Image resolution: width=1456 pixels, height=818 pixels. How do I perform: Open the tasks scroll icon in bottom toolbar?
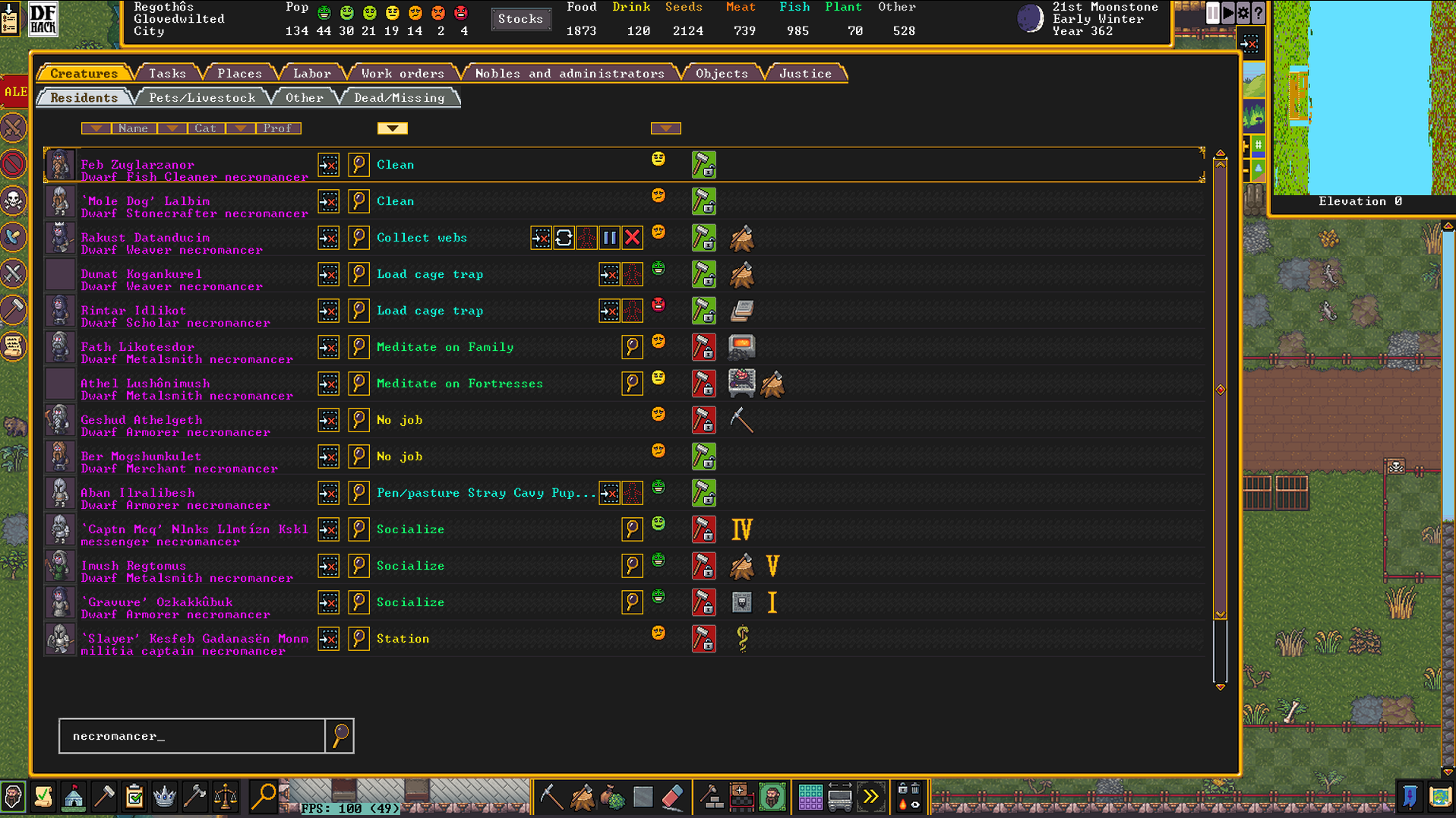click(x=43, y=797)
